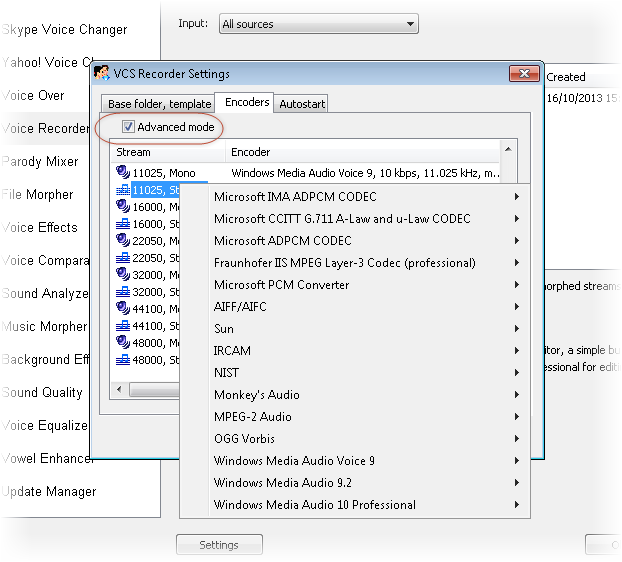Click the mono icon beside 48000, Mono
This screenshot has width=622, height=562.
(x=123, y=342)
